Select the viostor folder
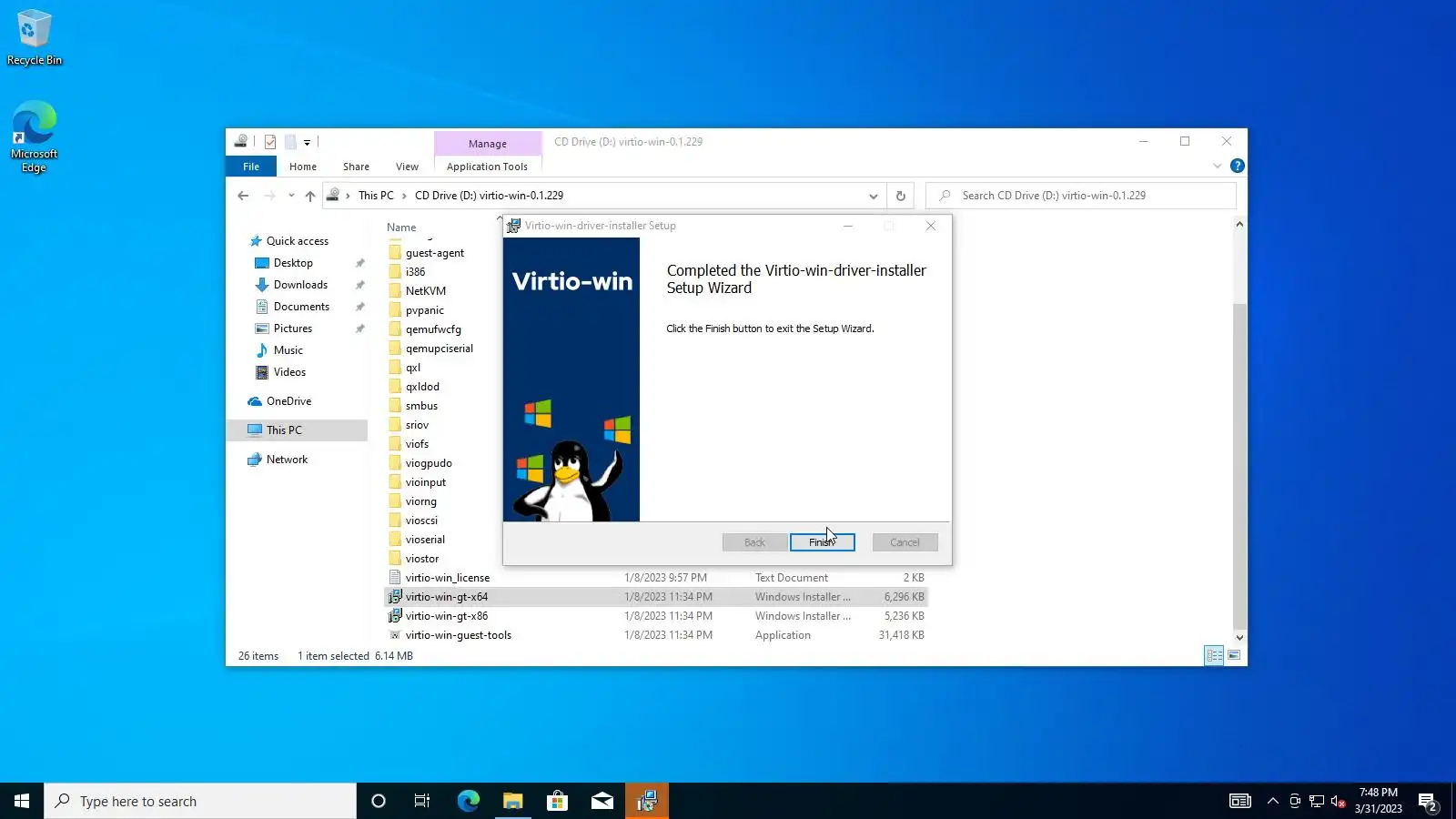1456x819 pixels. point(421,559)
